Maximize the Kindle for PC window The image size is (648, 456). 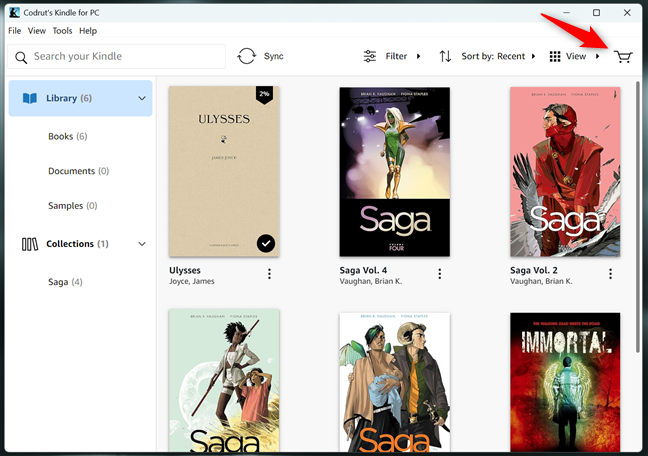[x=596, y=13]
